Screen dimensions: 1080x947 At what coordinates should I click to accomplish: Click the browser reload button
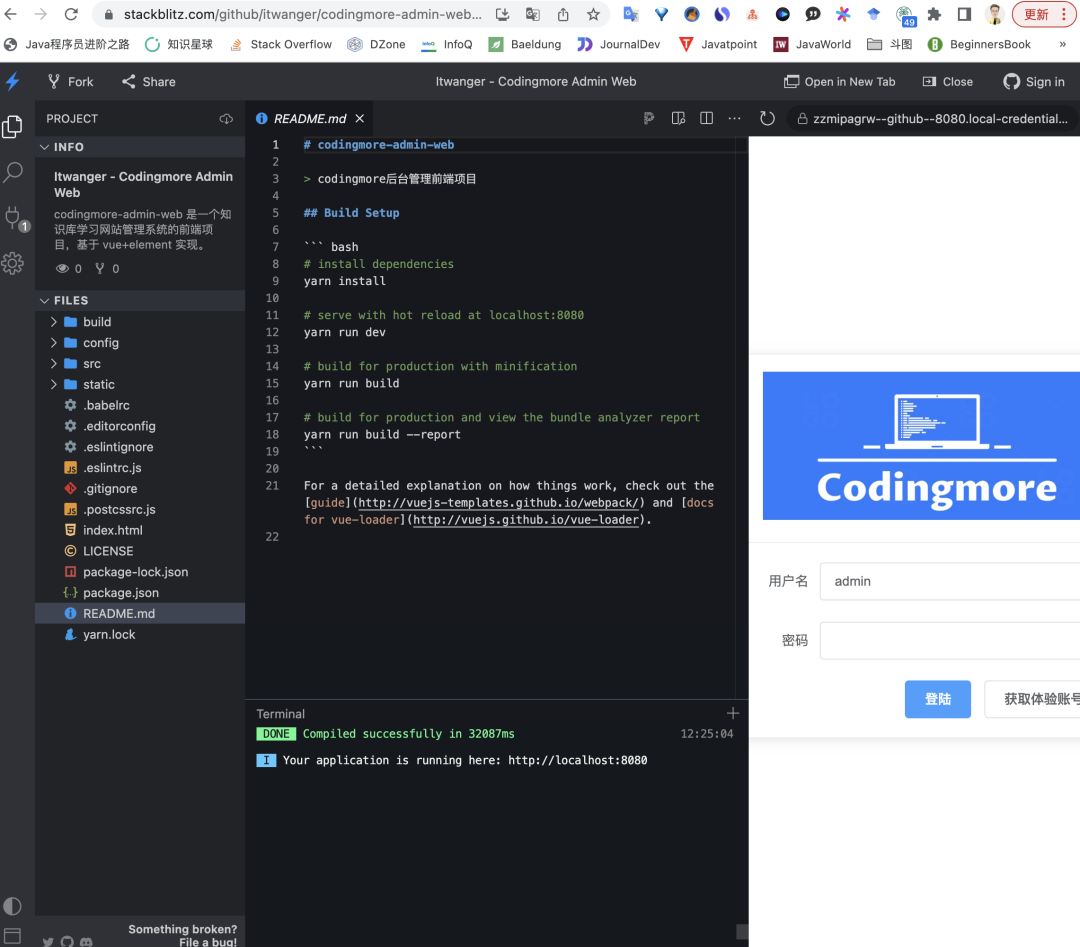pyautogui.click(x=71, y=14)
